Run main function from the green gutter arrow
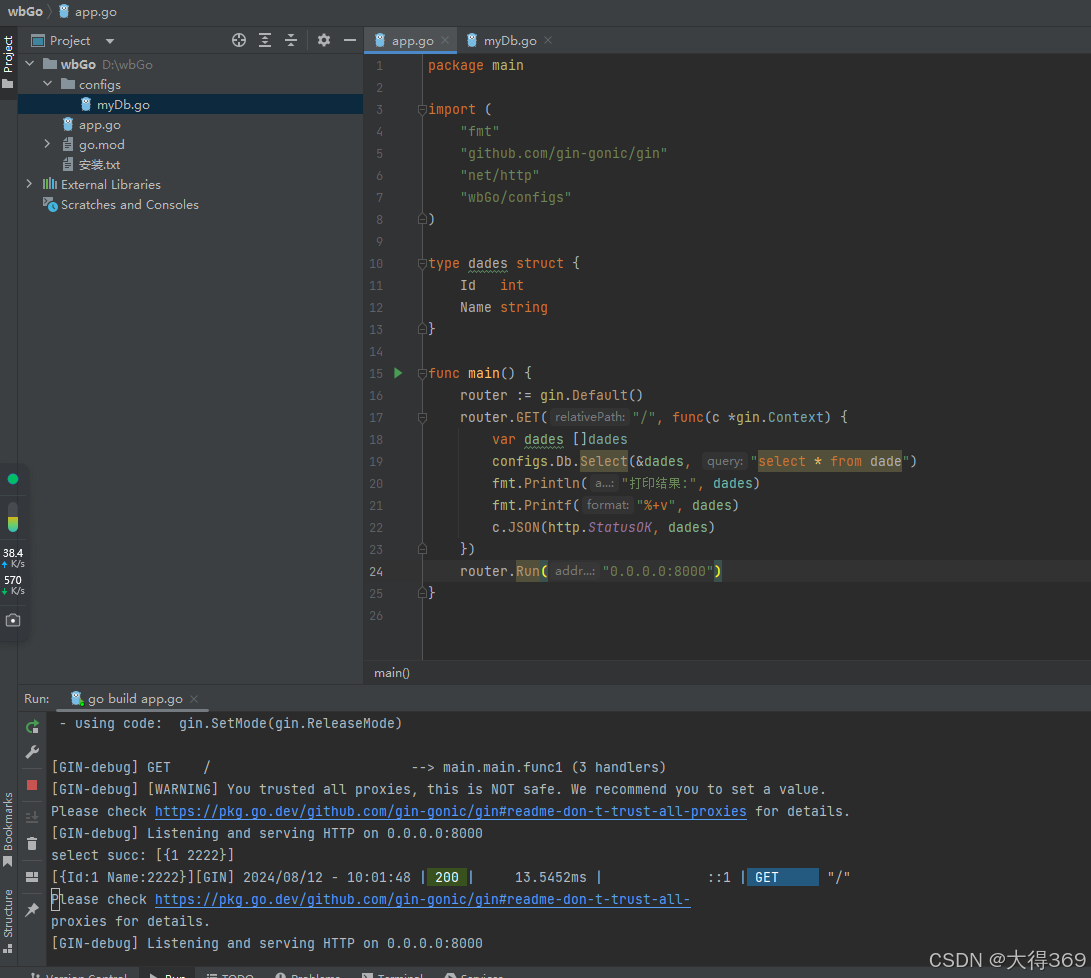The height and width of the screenshot is (978, 1091). pos(398,373)
